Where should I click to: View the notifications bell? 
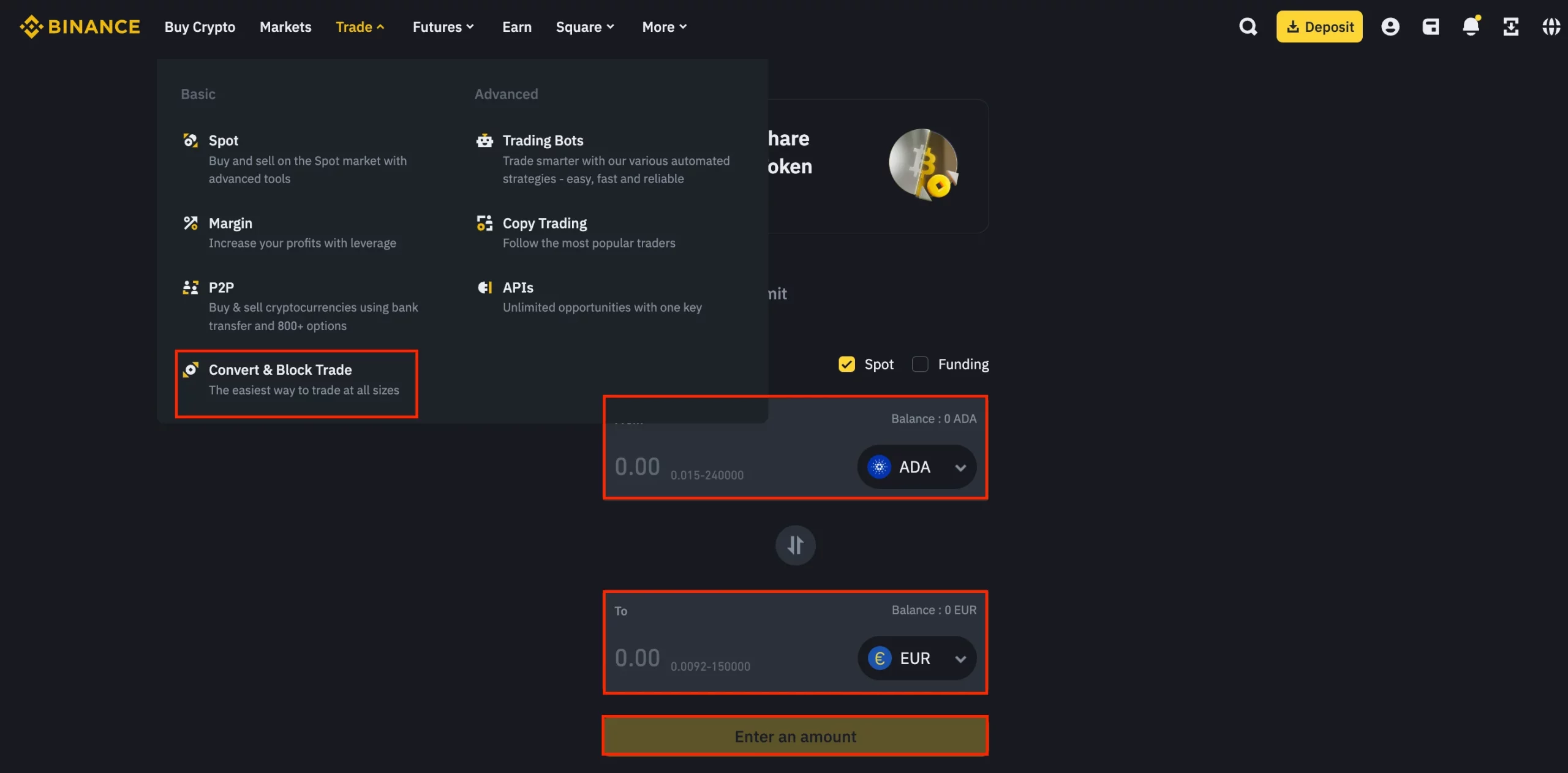pyautogui.click(x=1471, y=26)
